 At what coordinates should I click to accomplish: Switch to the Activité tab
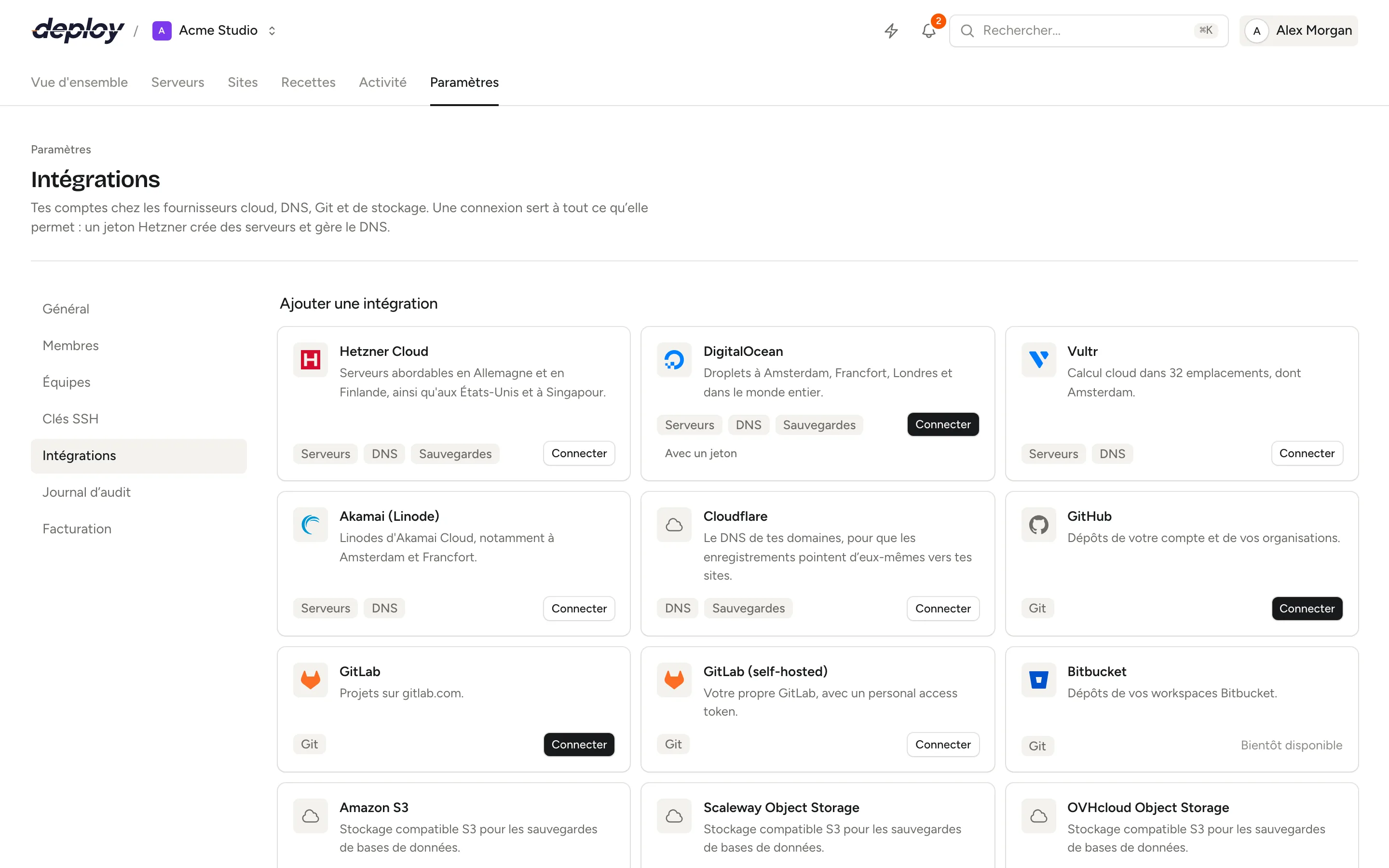click(382, 82)
